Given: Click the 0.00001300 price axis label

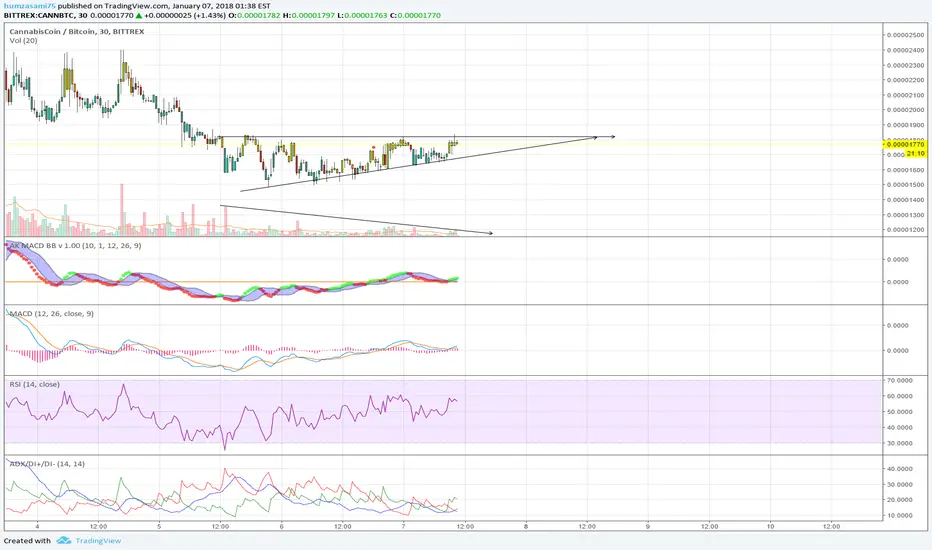Looking at the screenshot, I should tap(905, 215).
